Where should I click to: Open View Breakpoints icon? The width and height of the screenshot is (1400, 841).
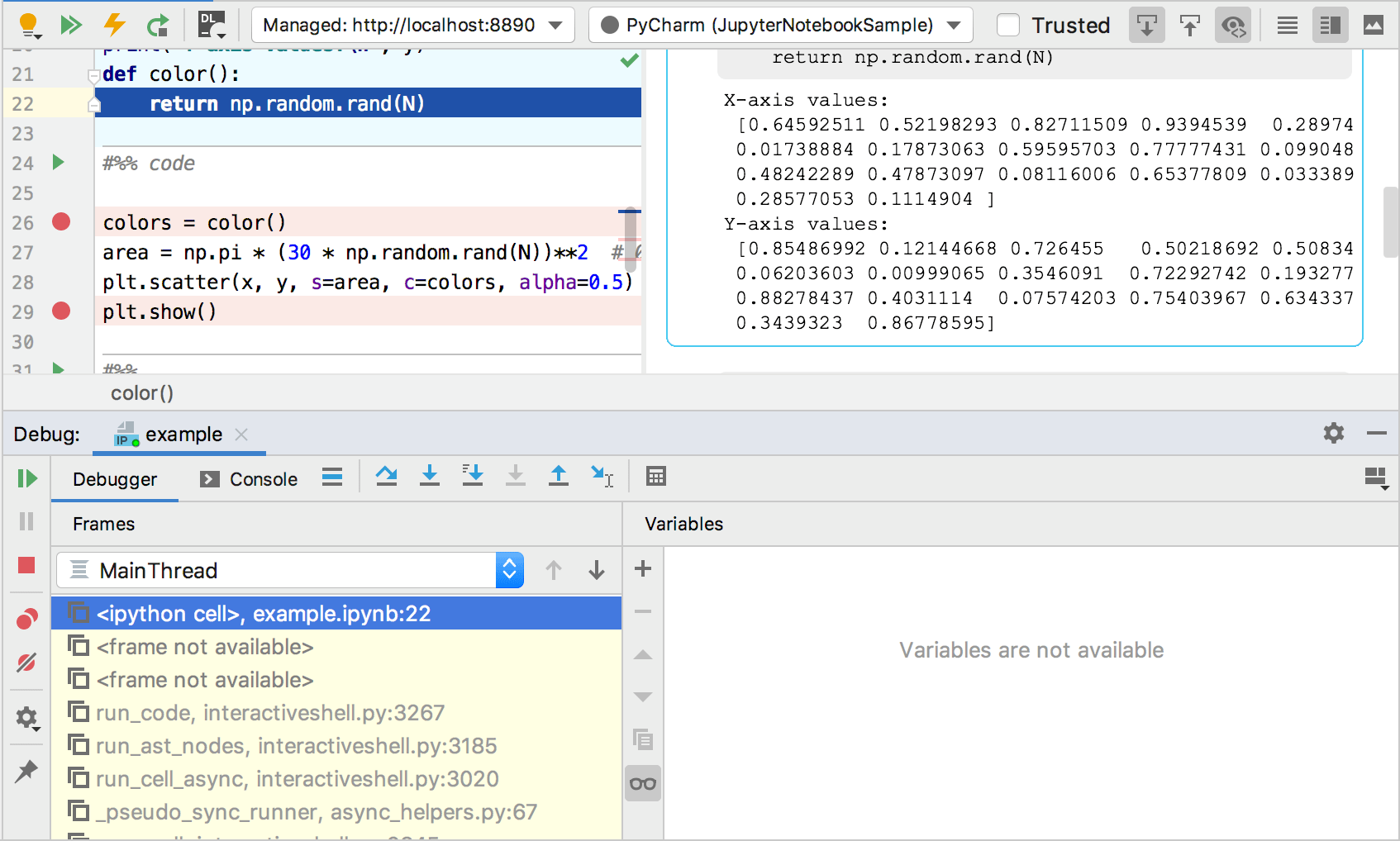coord(26,619)
